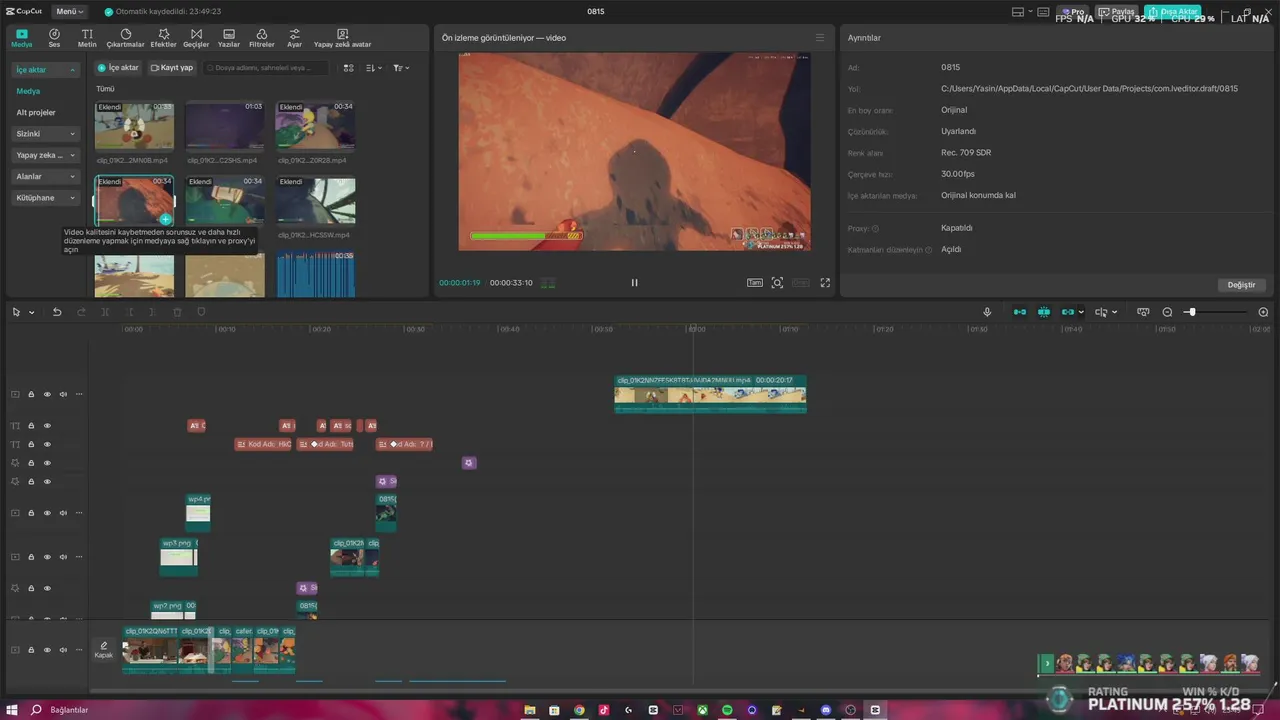Toggle main track magnet
The width and height of the screenshot is (1280, 720).
[1020, 312]
